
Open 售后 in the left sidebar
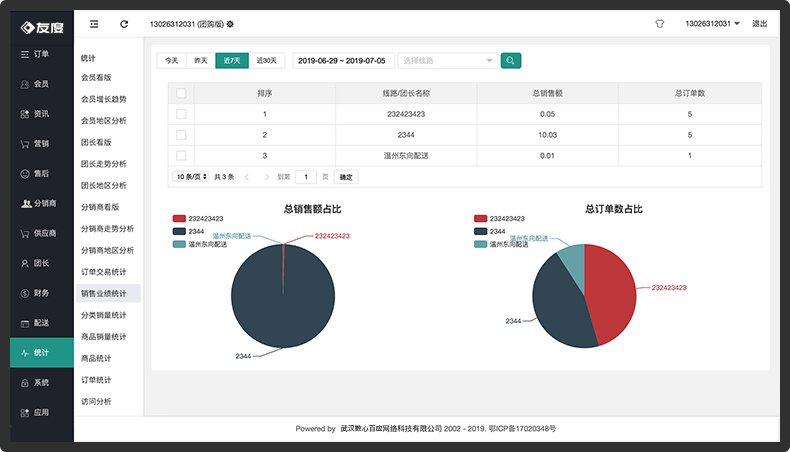[42, 173]
